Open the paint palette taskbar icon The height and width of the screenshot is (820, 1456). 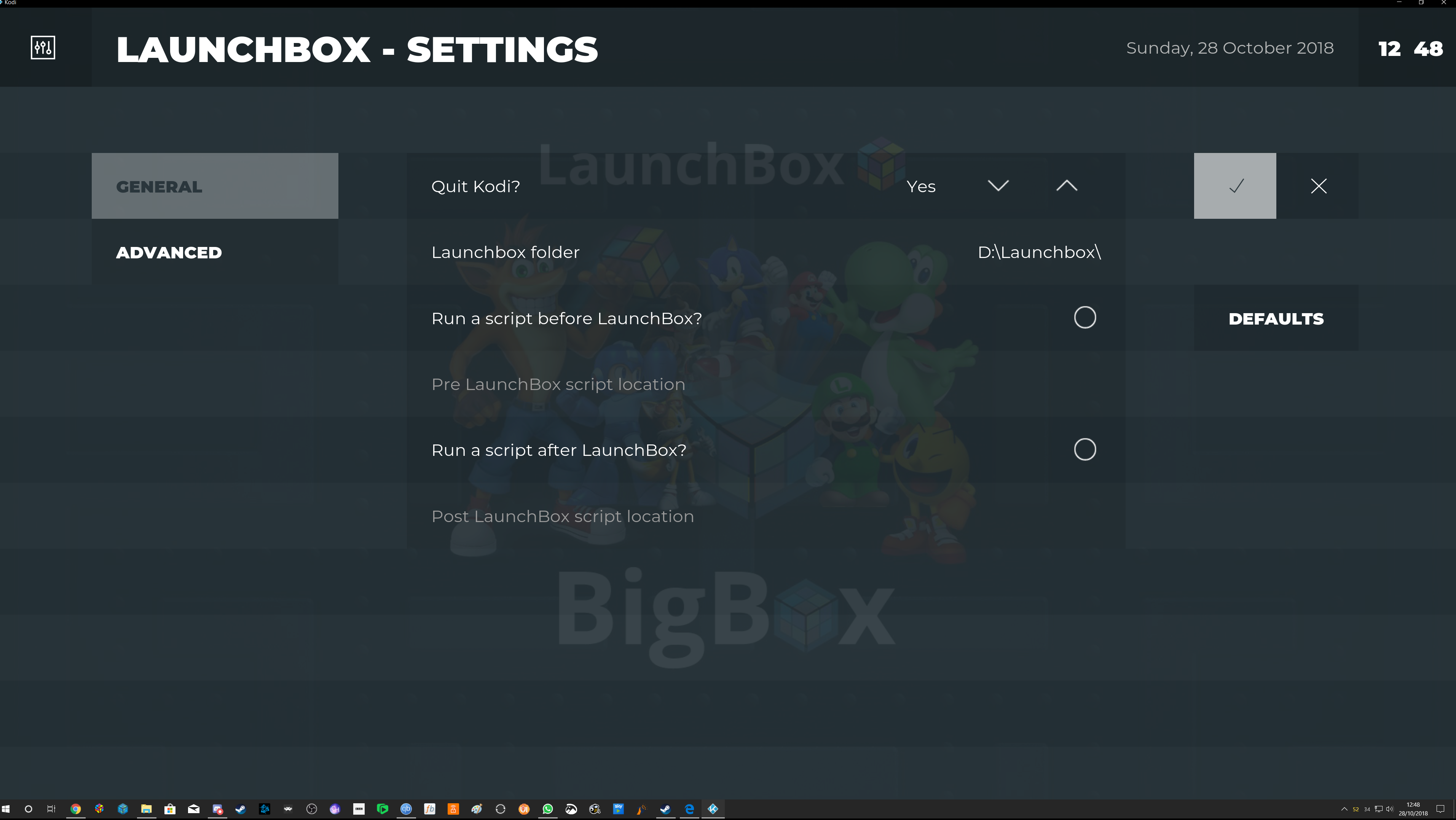pos(477,809)
